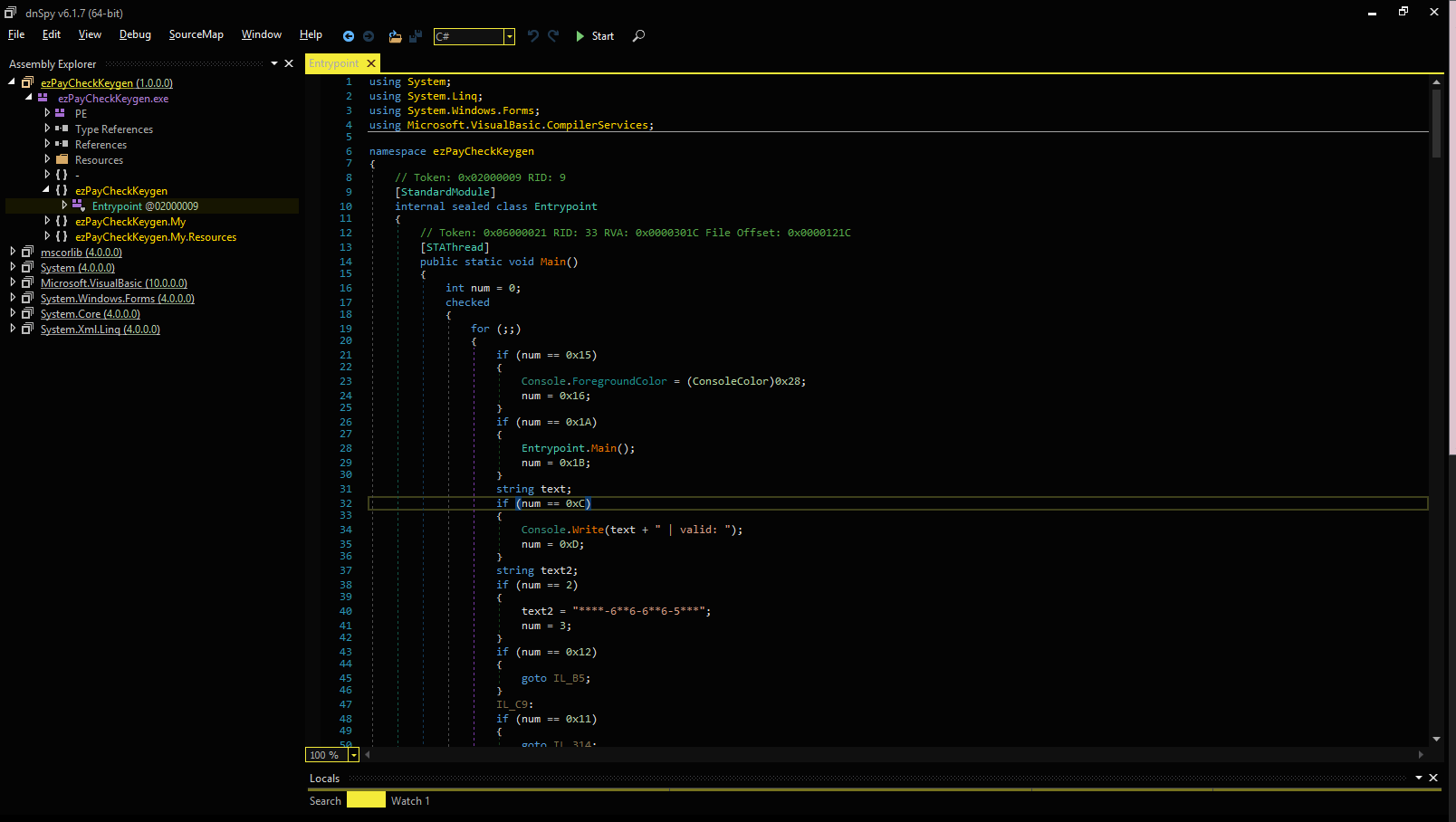Image resolution: width=1456 pixels, height=822 pixels.
Task: Click the Navigate Forward arrow icon
Action: point(369,36)
